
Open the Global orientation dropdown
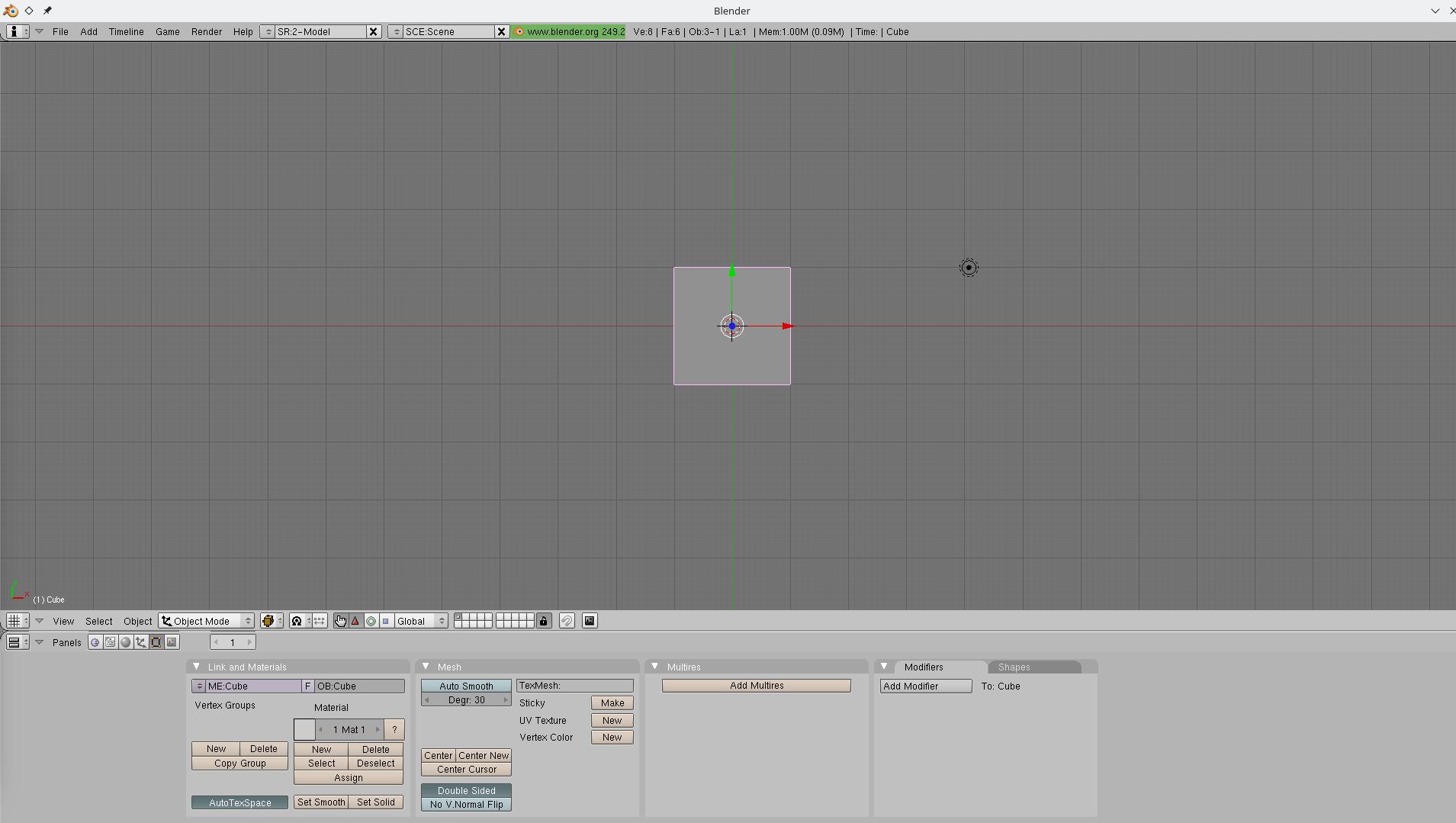419,621
